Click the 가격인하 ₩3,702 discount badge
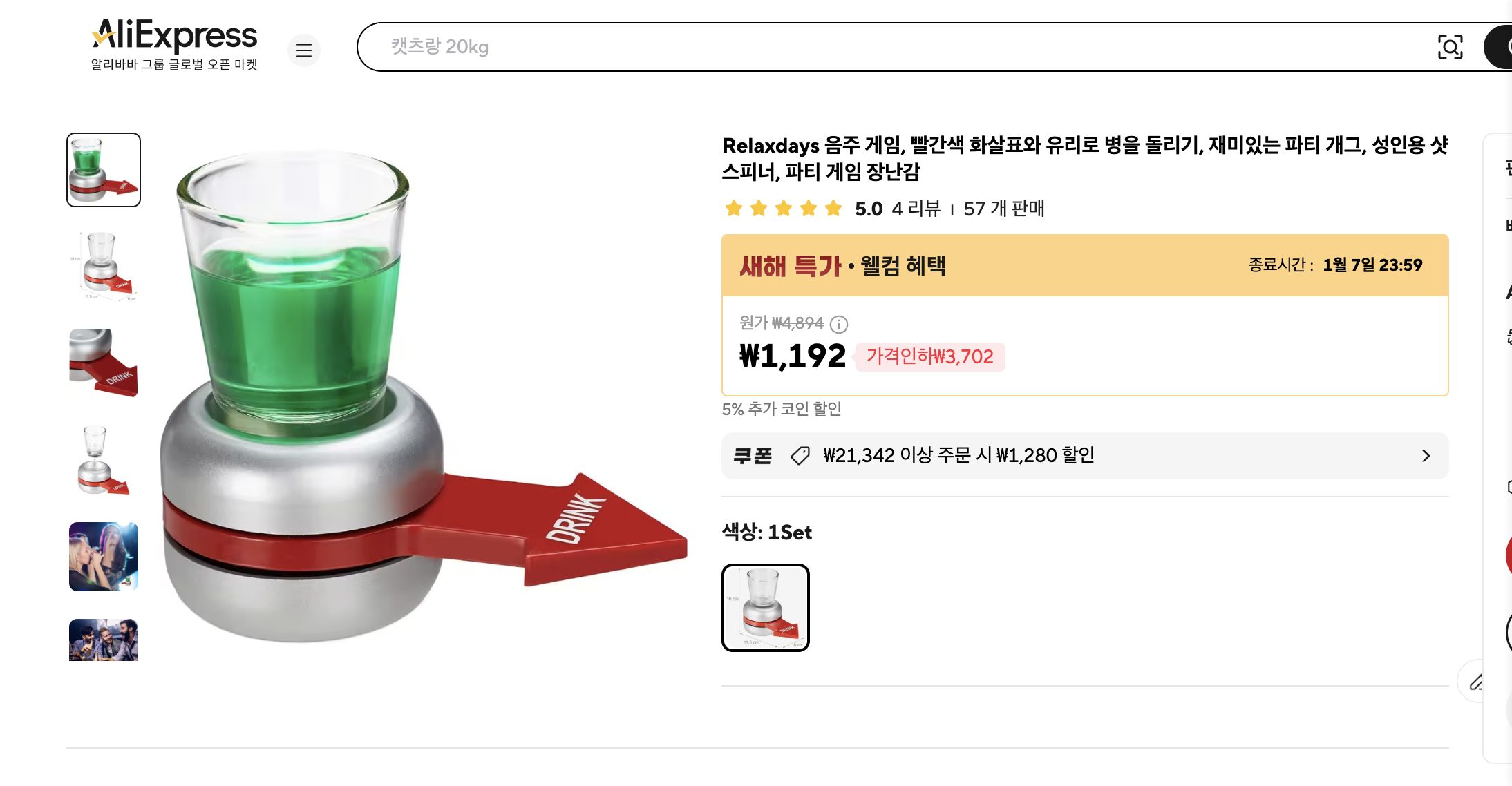 pos(930,356)
